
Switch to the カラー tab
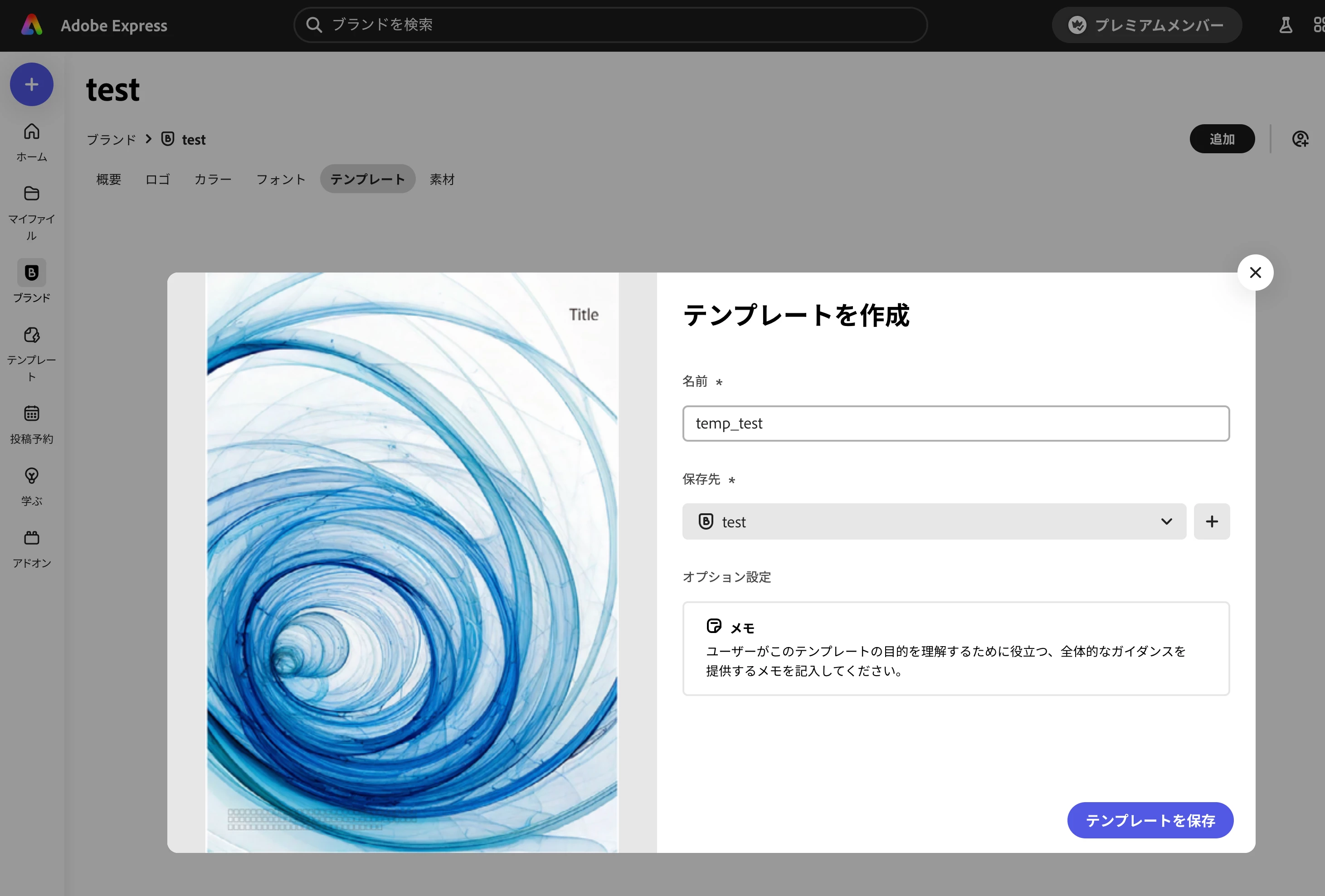pos(213,180)
